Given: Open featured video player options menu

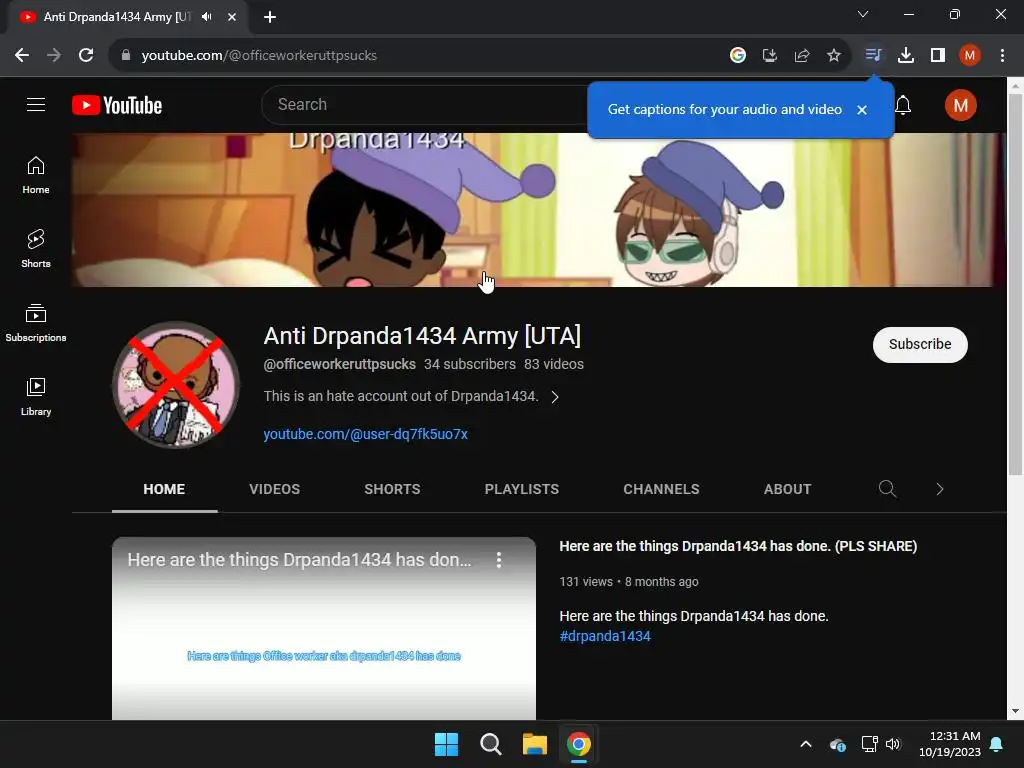Looking at the screenshot, I should coord(499,560).
